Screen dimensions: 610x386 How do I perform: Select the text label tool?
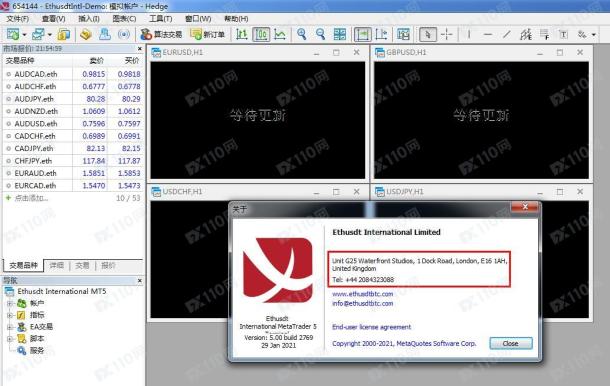563,35
